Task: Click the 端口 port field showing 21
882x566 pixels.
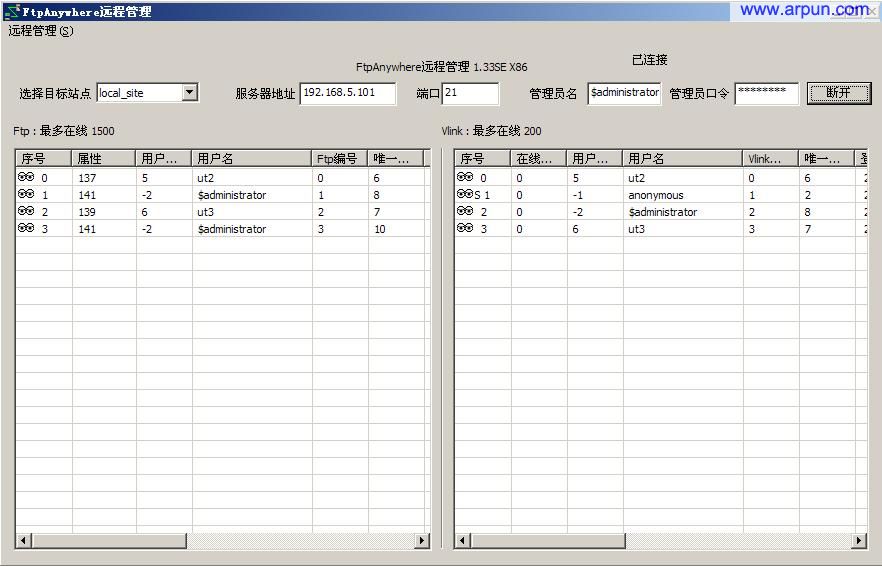Action: (x=470, y=93)
